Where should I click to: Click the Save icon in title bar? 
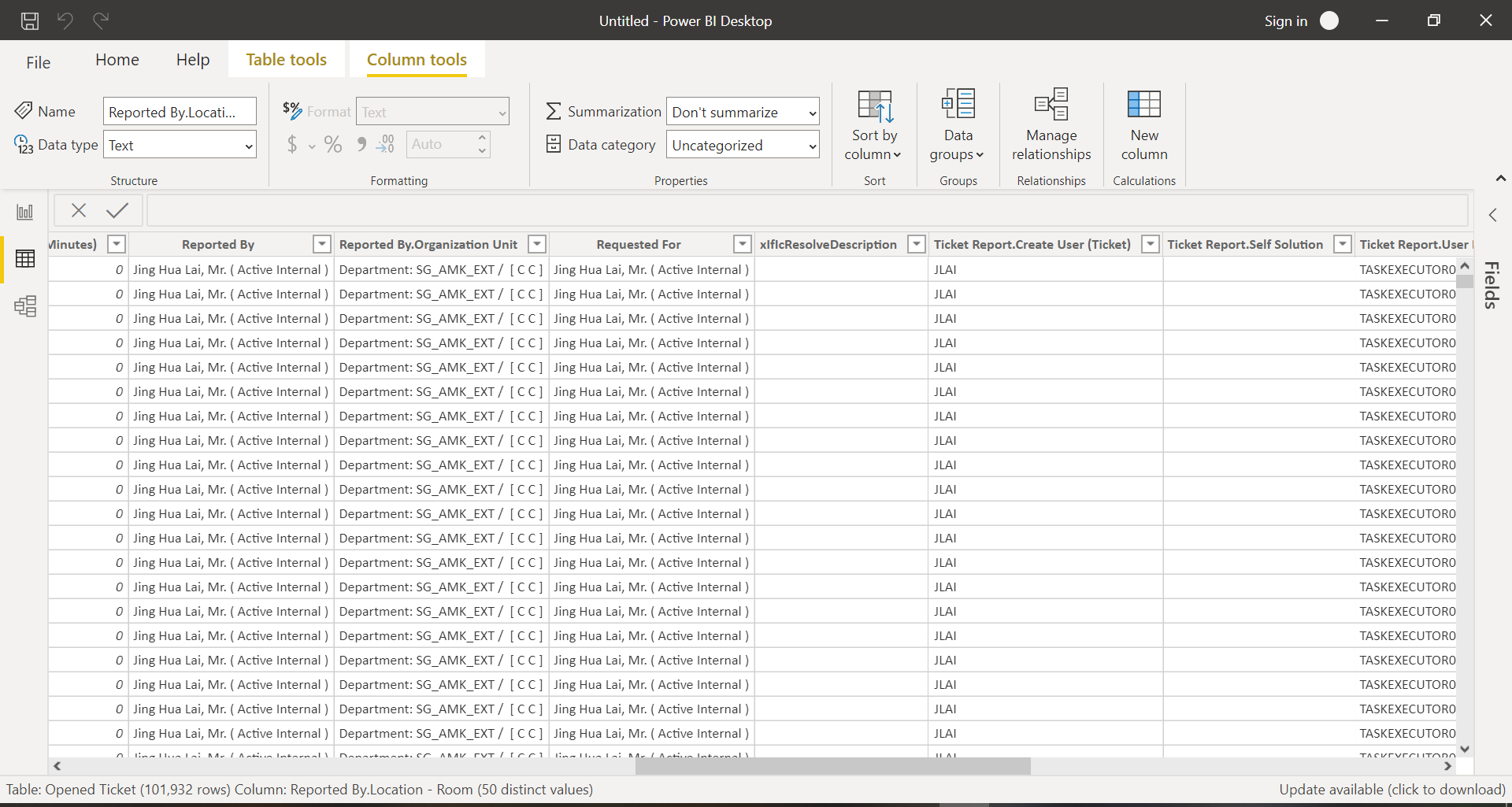coord(30,20)
